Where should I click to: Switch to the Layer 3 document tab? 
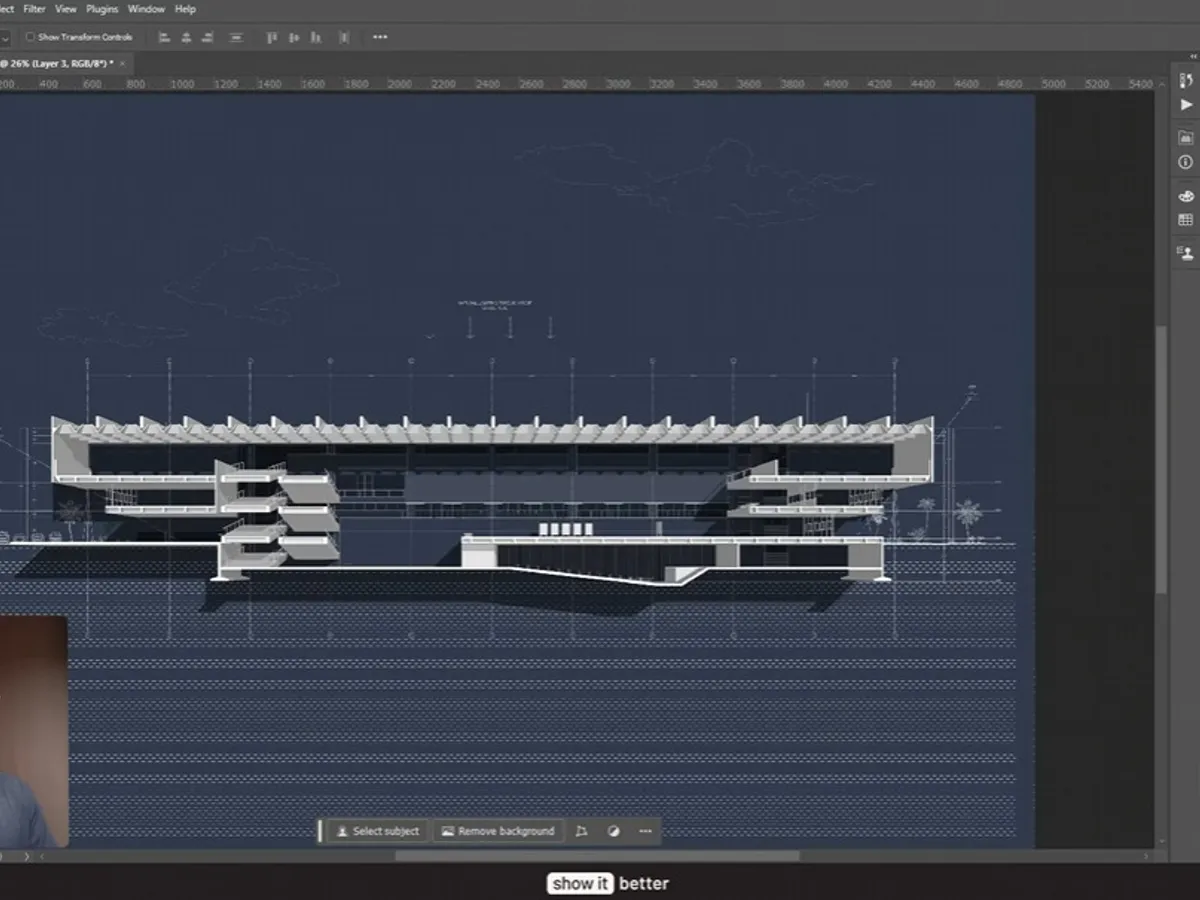coord(55,62)
